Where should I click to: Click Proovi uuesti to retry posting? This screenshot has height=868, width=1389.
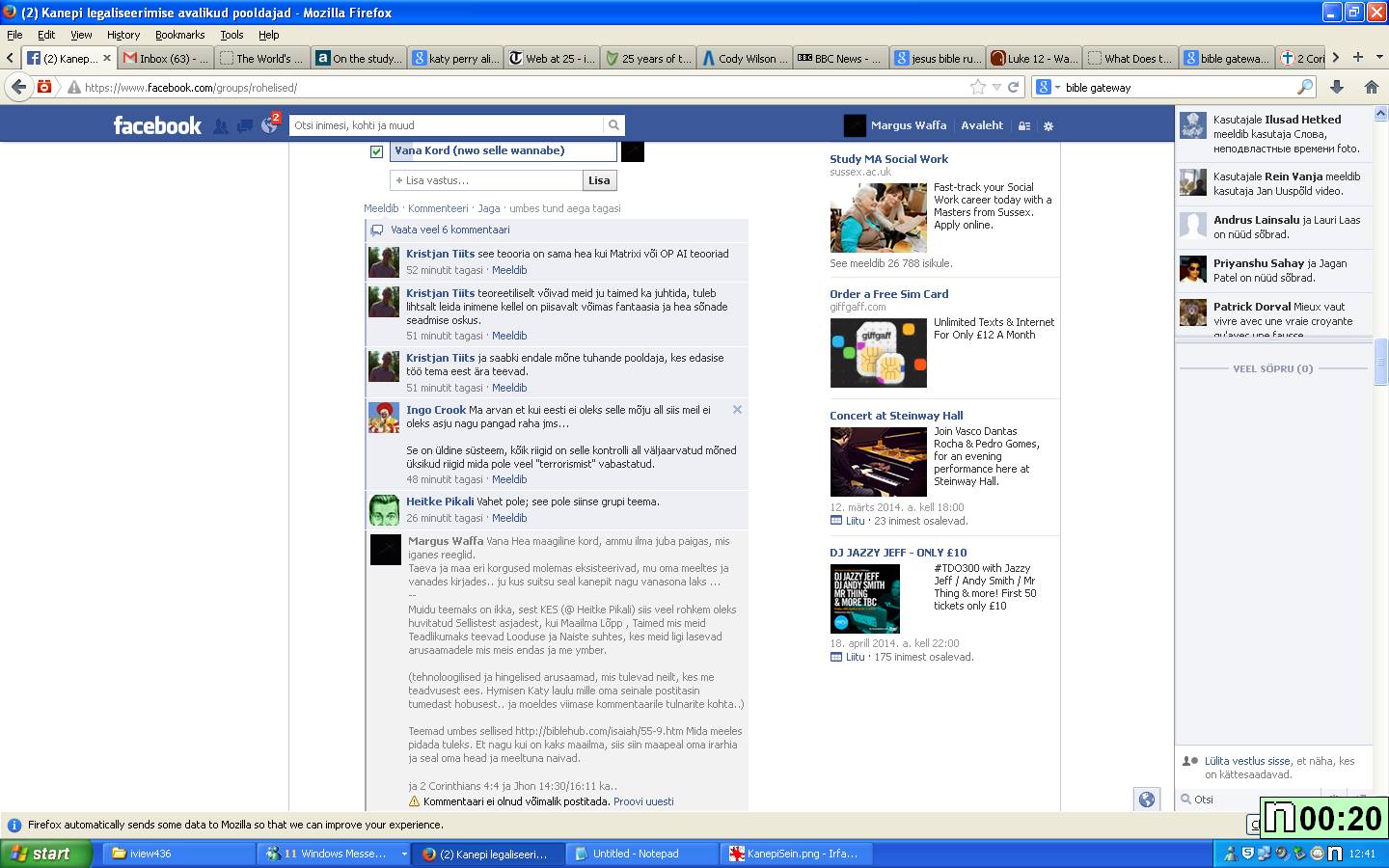[x=643, y=801]
